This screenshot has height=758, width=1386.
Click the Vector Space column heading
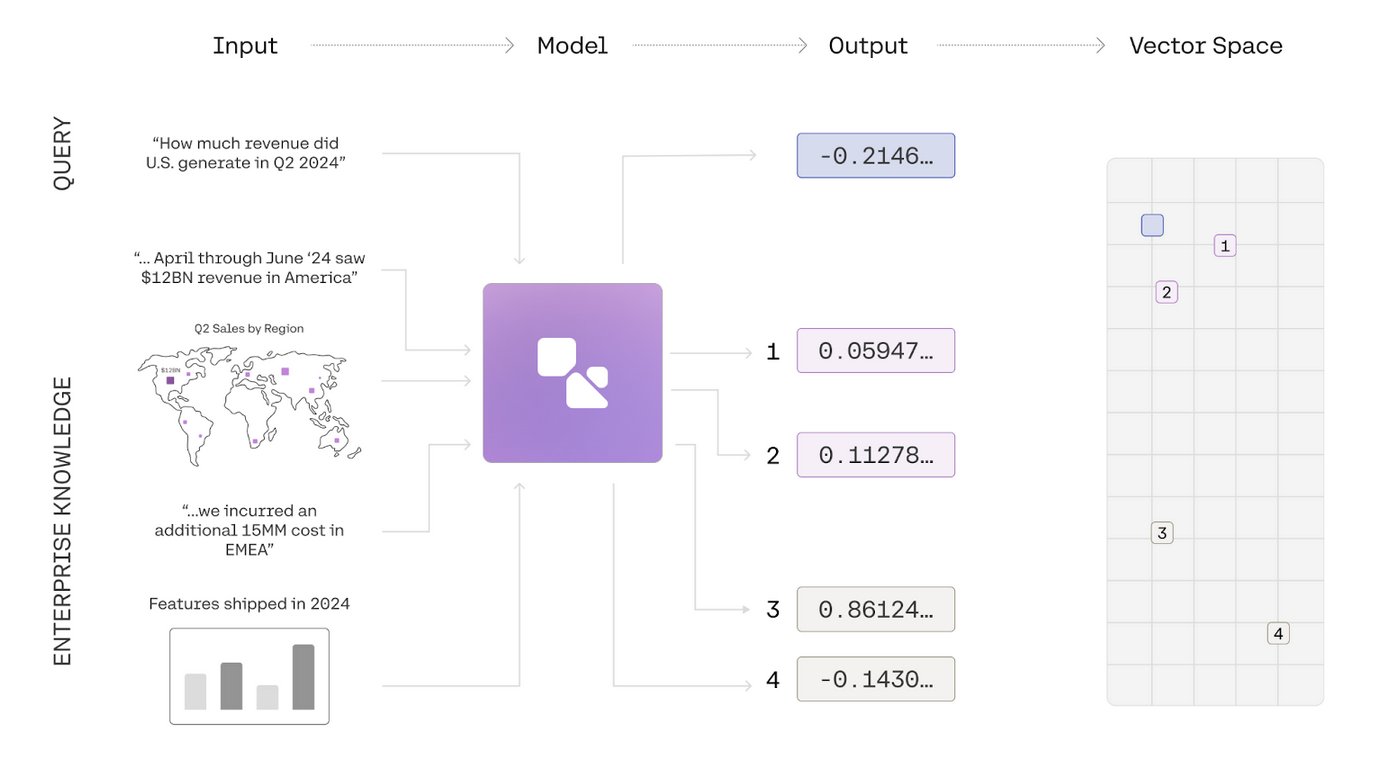1205,46
